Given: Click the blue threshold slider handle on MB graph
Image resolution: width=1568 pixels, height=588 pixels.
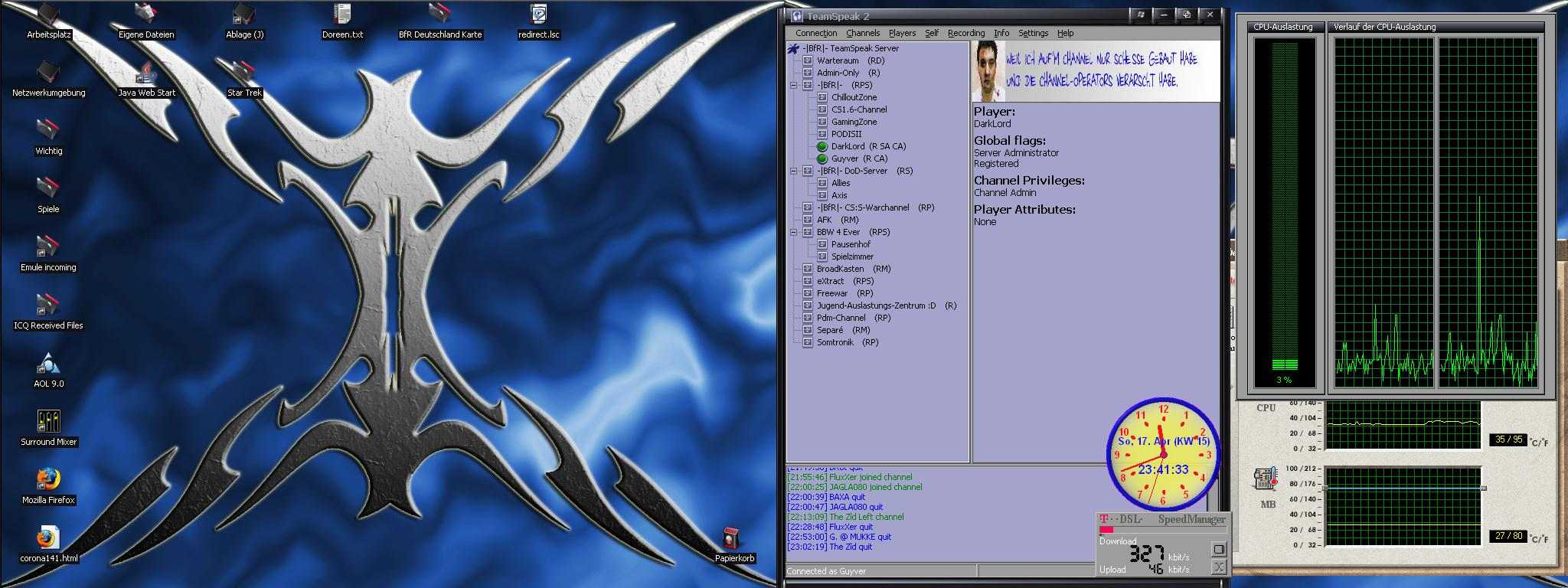Looking at the screenshot, I should pyautogui.click(x=1483, y=488).
